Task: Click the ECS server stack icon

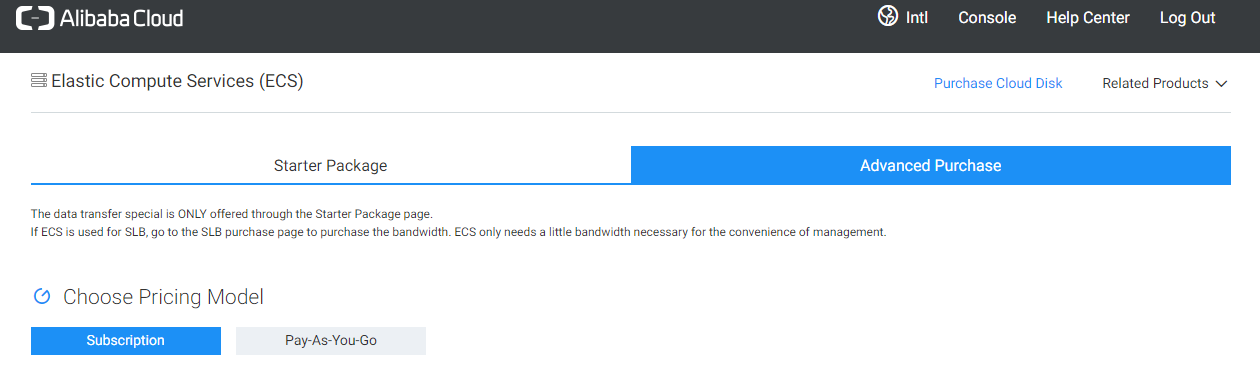Action: (39, 80)
